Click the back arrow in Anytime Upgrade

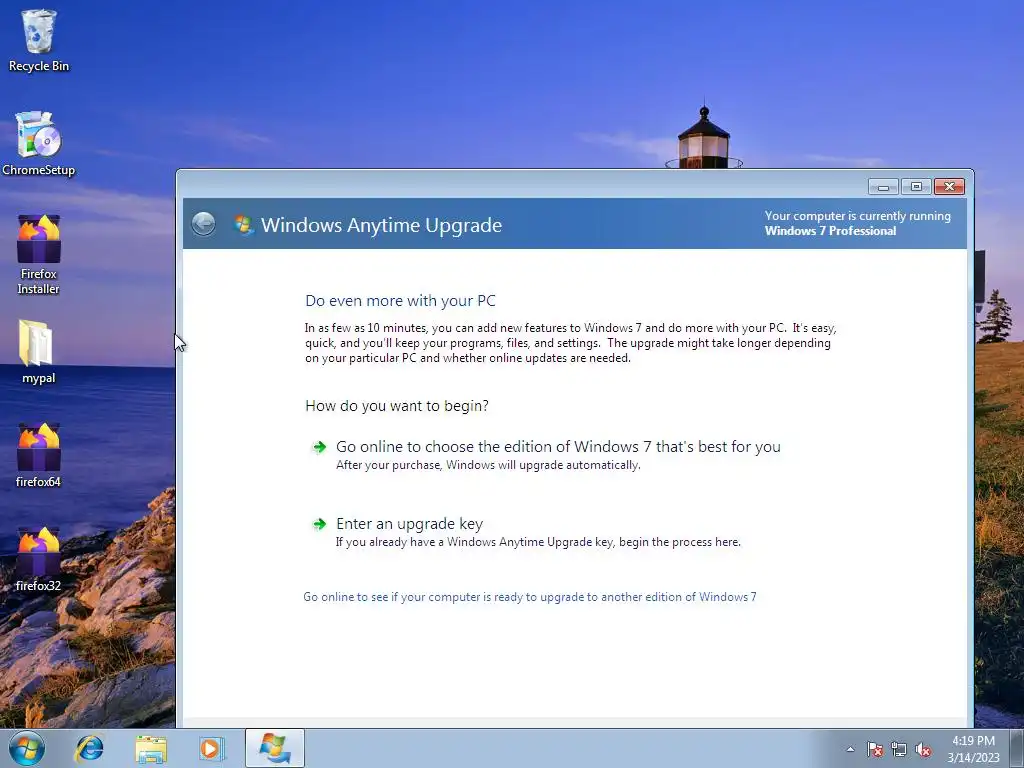(x=203, y=224)
